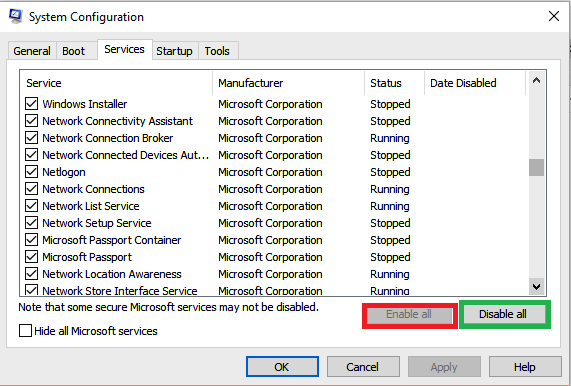Uncheck Network Connection Broker checkbox

[x=31, y=138]
